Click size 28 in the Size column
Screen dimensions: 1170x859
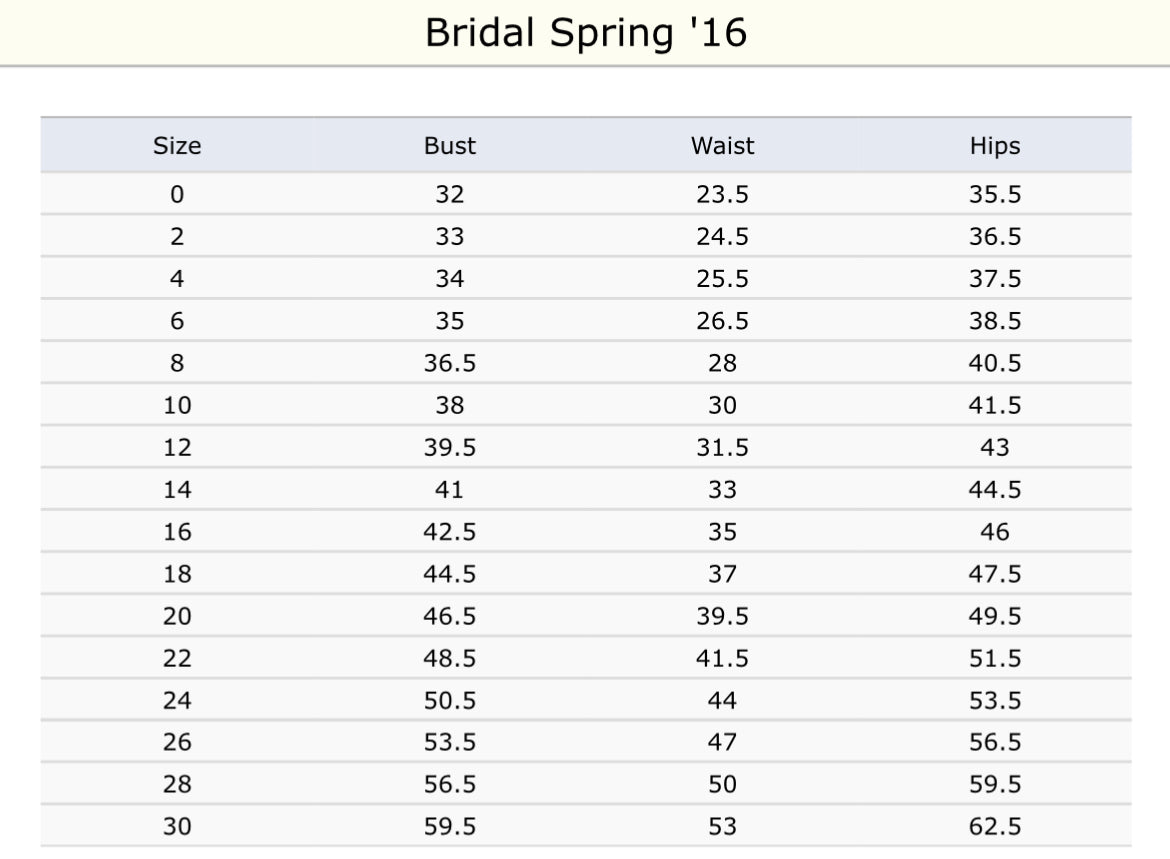177,785
